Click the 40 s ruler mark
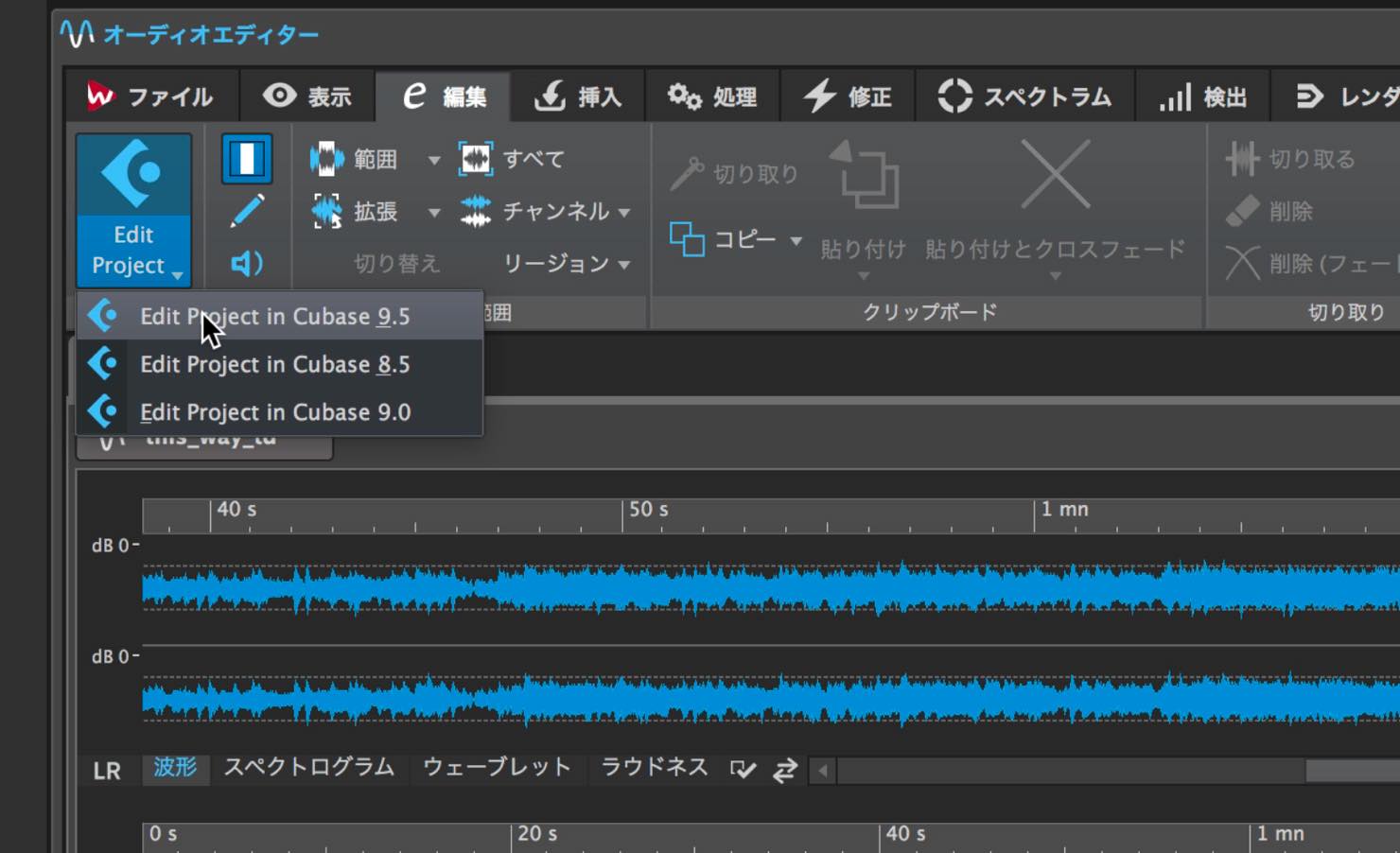 [x=236, y=510]
